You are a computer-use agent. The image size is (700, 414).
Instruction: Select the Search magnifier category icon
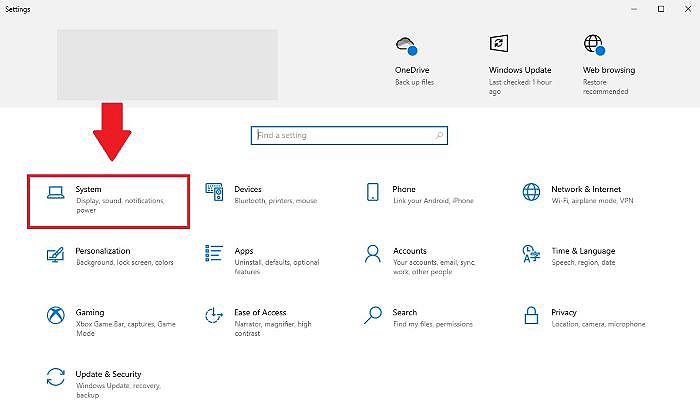373,316
